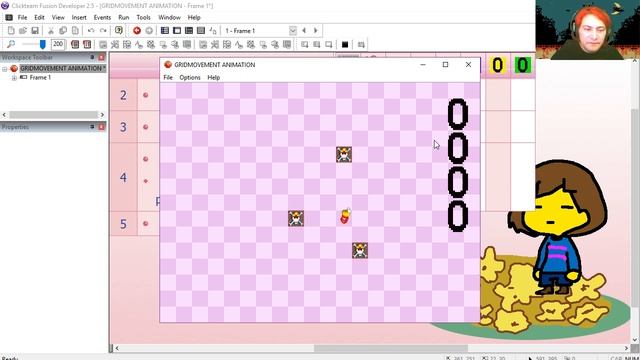This screenshot has height=360, width=640.
Task: Select event line number 3
Action: click(x=123, y=127)
